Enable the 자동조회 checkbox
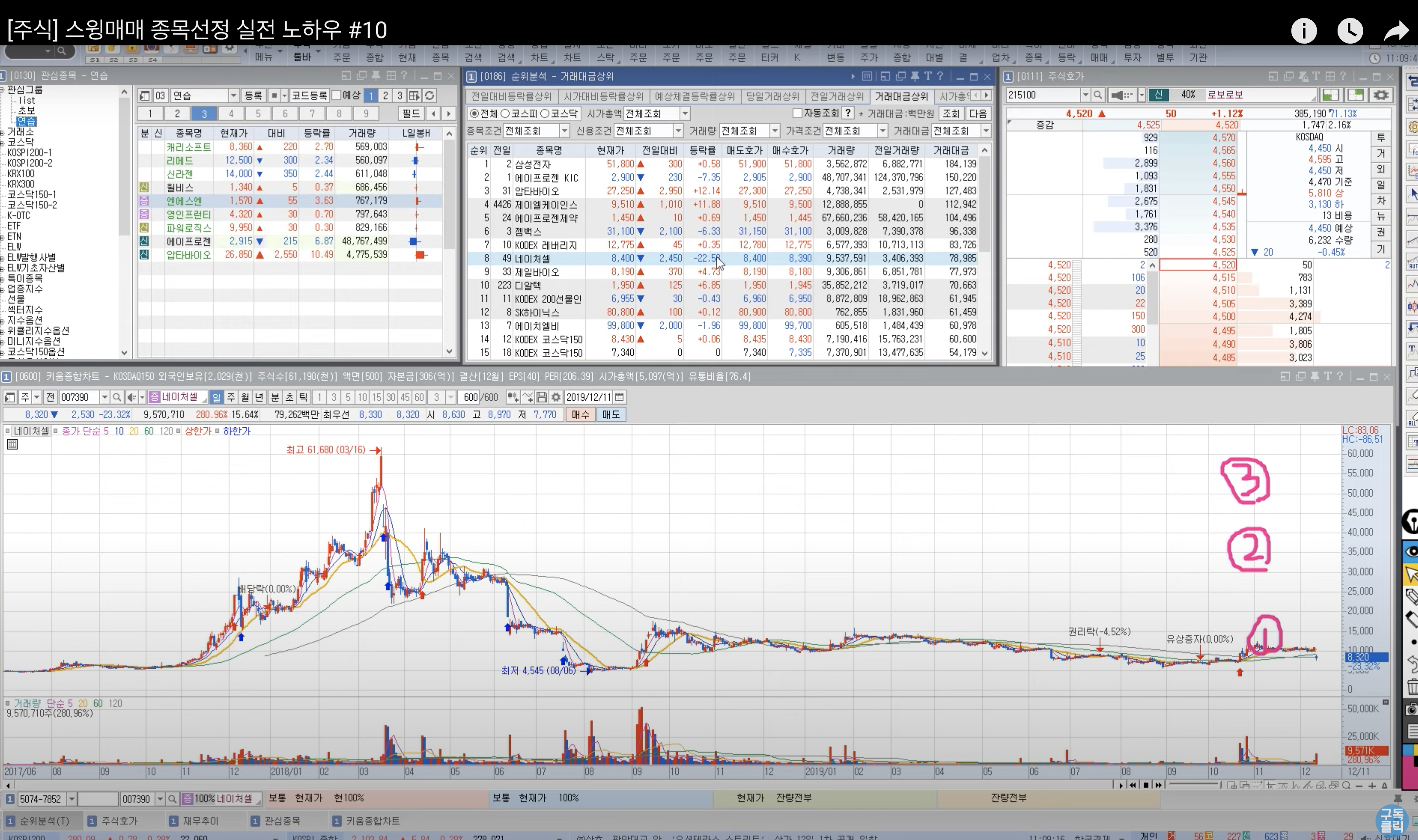The width and height of the screenshot is (1418, 840). [x=797, y=113]
